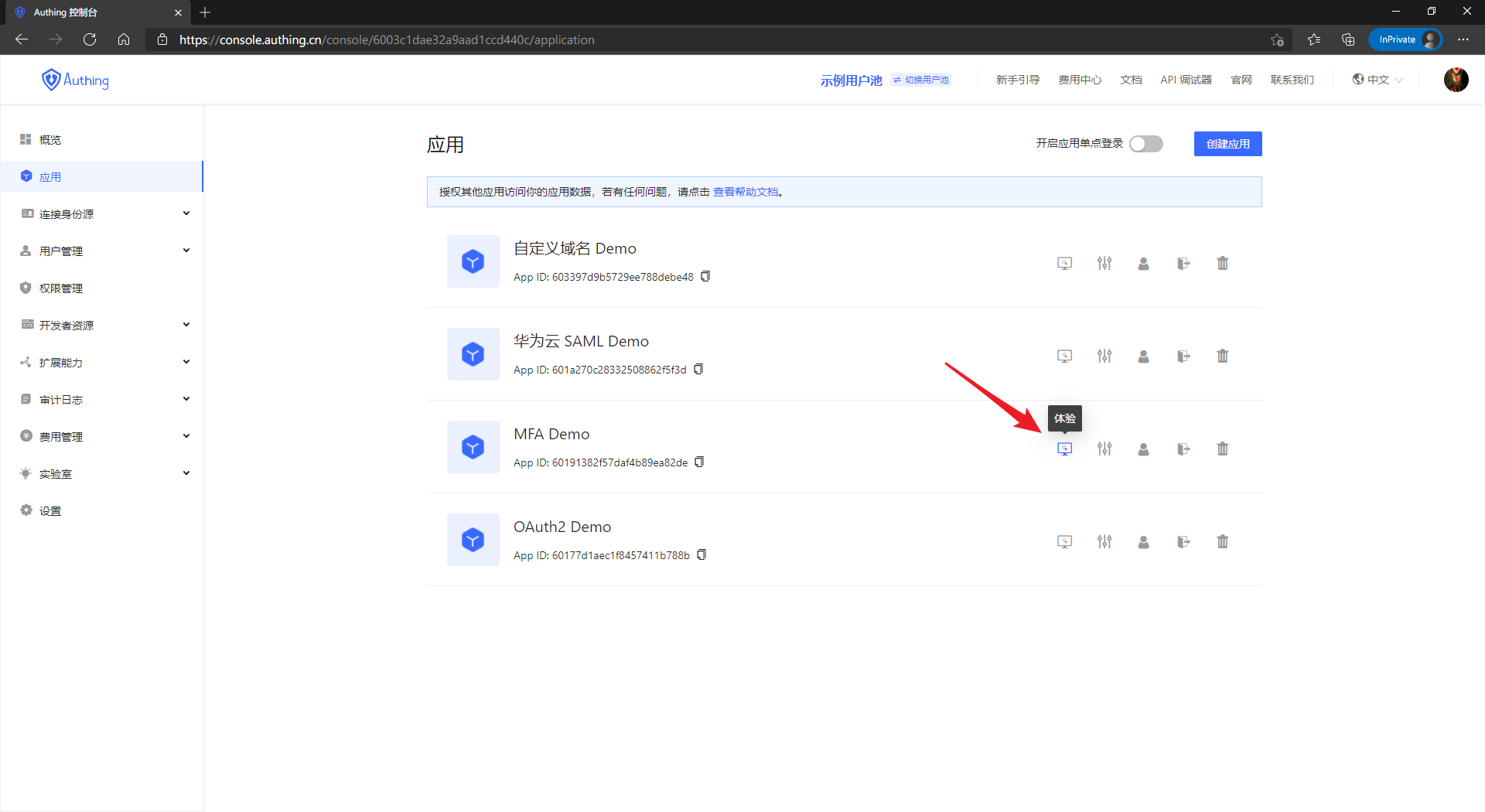Click logout icon for OAuth2 Demo
The height and width of the screenshot is (812, 1485).
pyautogui.click(x=1183, y=542)
